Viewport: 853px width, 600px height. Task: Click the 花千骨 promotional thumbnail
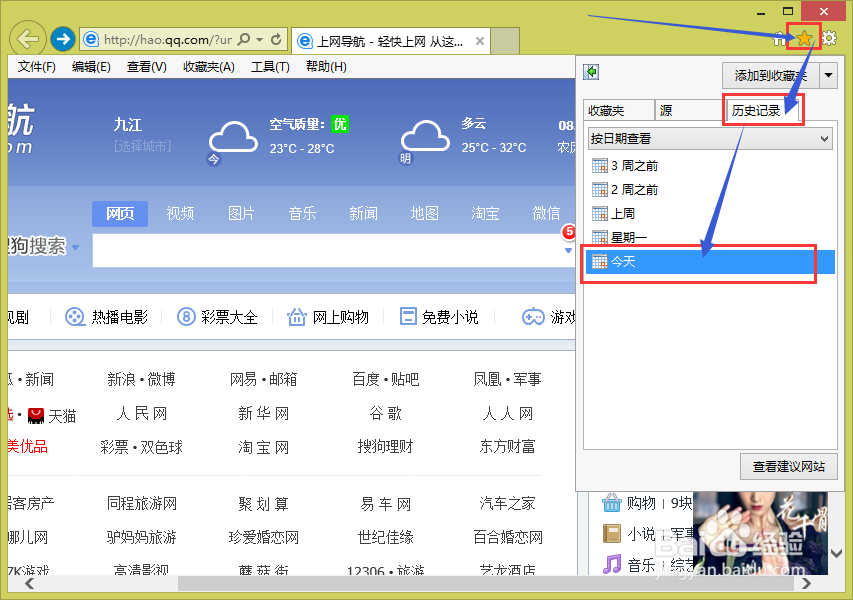click(760, 533)
